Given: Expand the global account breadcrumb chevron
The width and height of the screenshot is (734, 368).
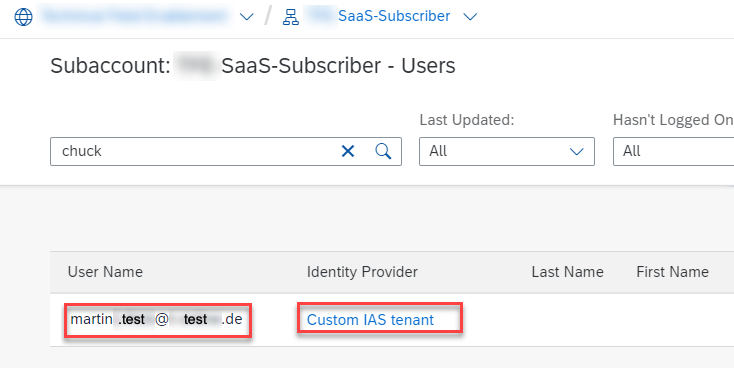Looking at the screenshot, I should coord(246,17).
